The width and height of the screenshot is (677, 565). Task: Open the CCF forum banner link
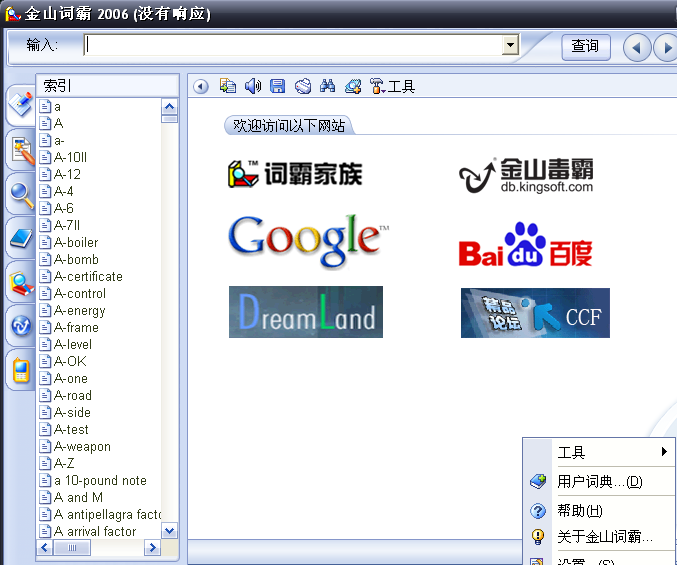tap(535, 313)
